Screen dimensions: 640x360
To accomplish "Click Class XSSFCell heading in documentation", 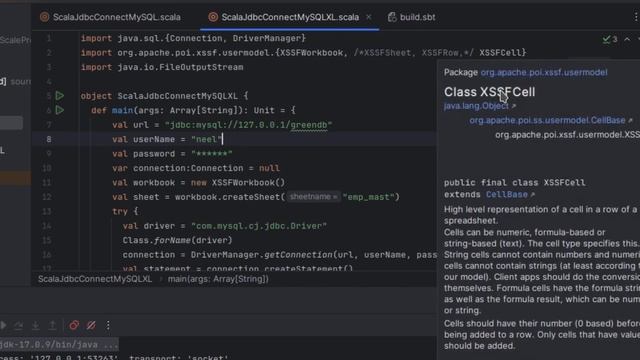I will [489, 92].
